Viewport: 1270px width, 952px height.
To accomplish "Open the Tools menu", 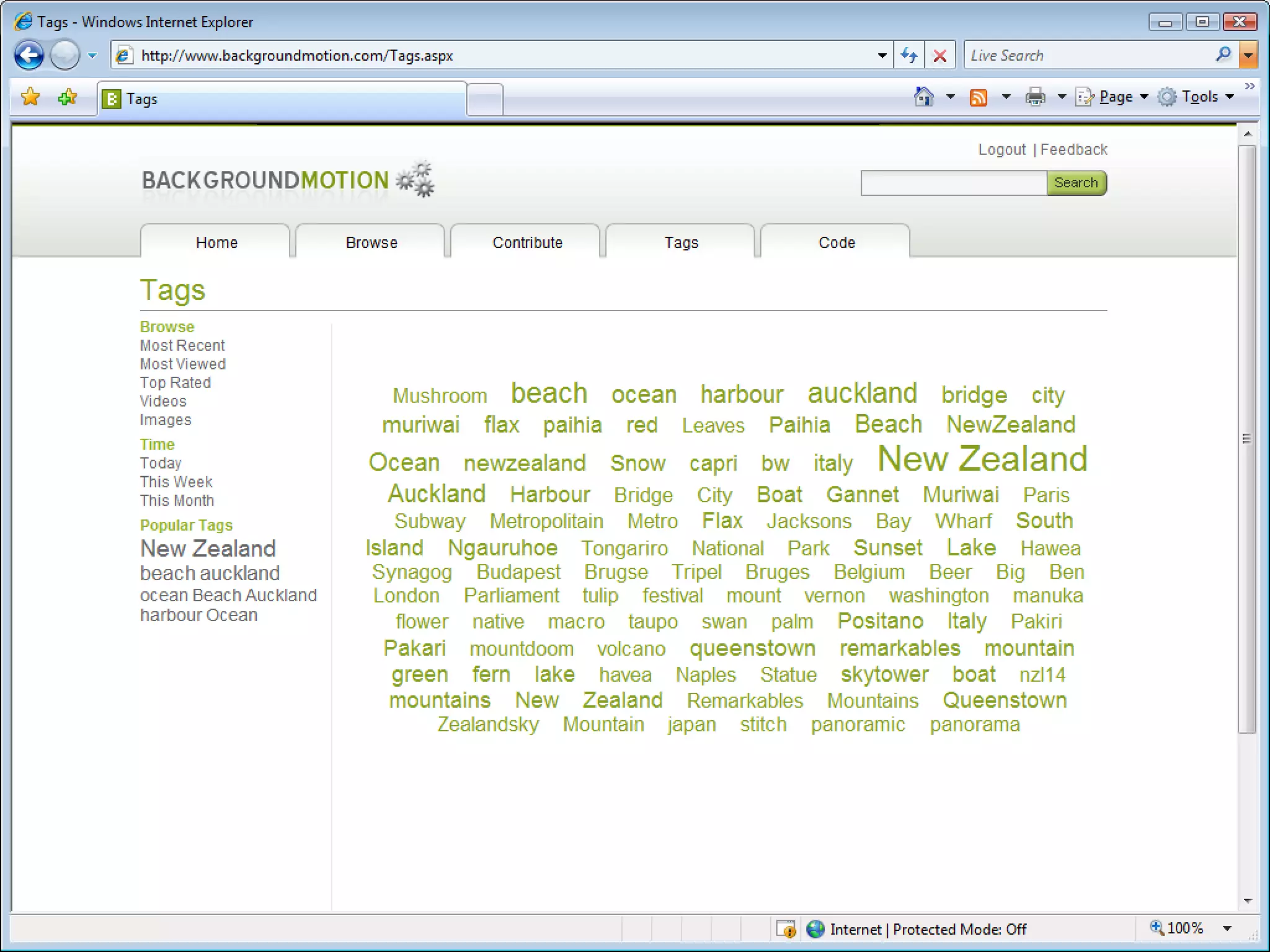I will 1197,97.
